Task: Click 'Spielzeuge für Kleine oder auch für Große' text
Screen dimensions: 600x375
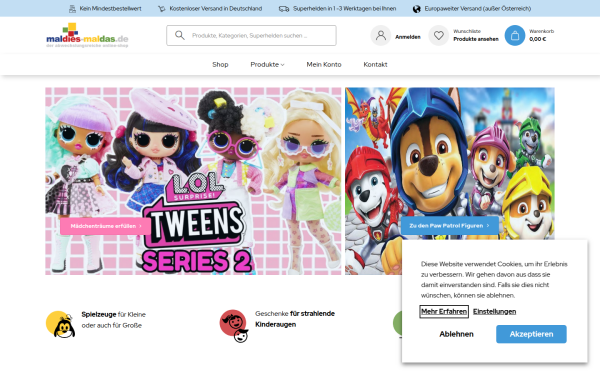Action: click(114, 320)
